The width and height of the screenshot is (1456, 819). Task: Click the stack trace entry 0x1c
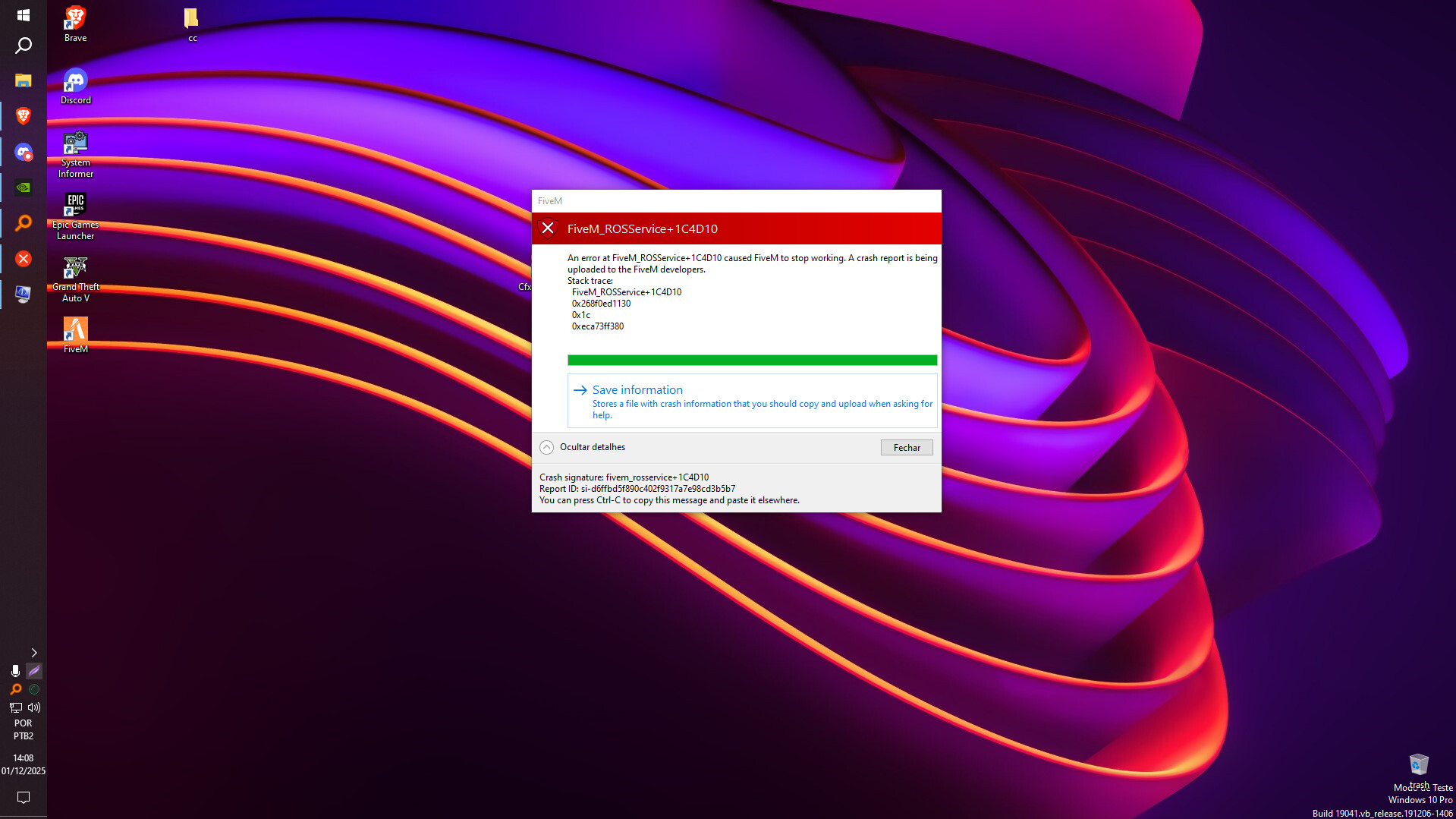[x=581, y=315]
